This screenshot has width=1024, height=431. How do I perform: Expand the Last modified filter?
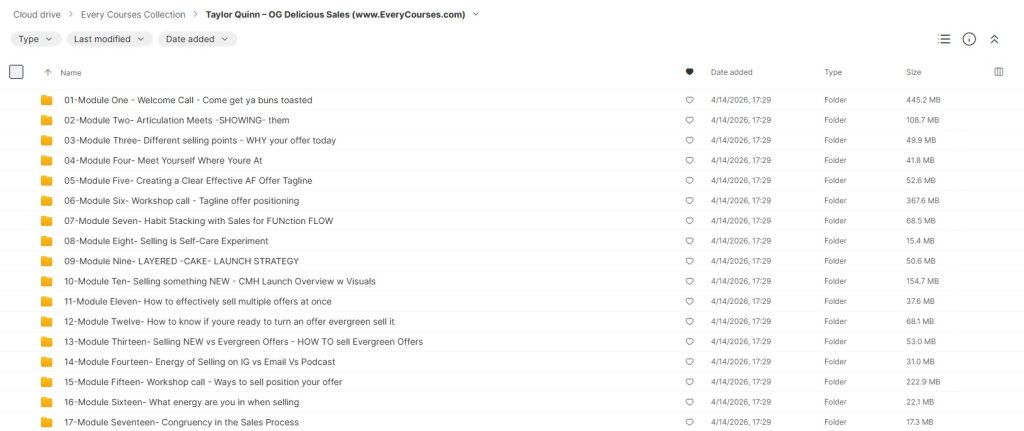click(110, 39)
